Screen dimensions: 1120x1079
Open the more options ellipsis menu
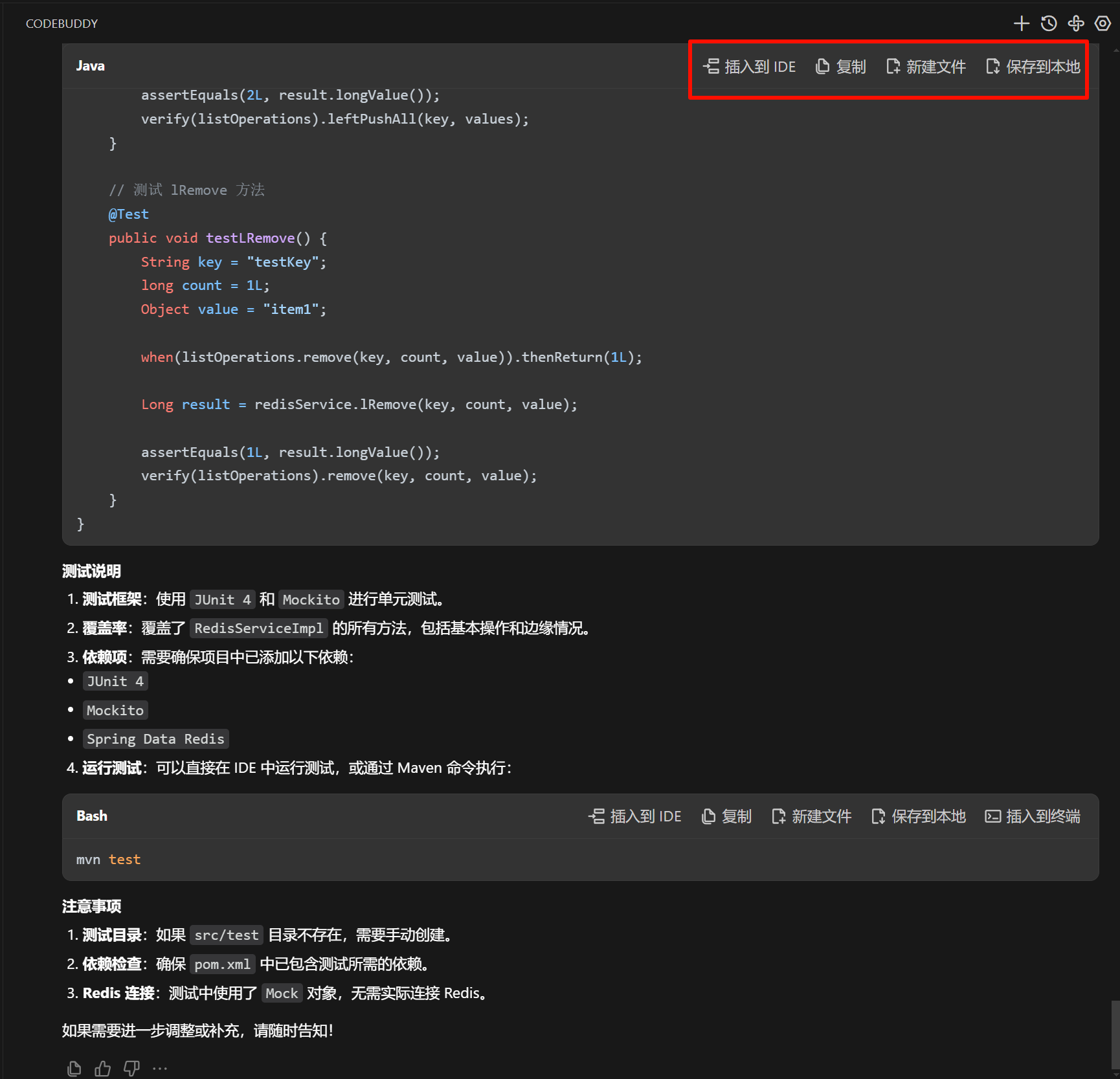[x=160, y=1068]
